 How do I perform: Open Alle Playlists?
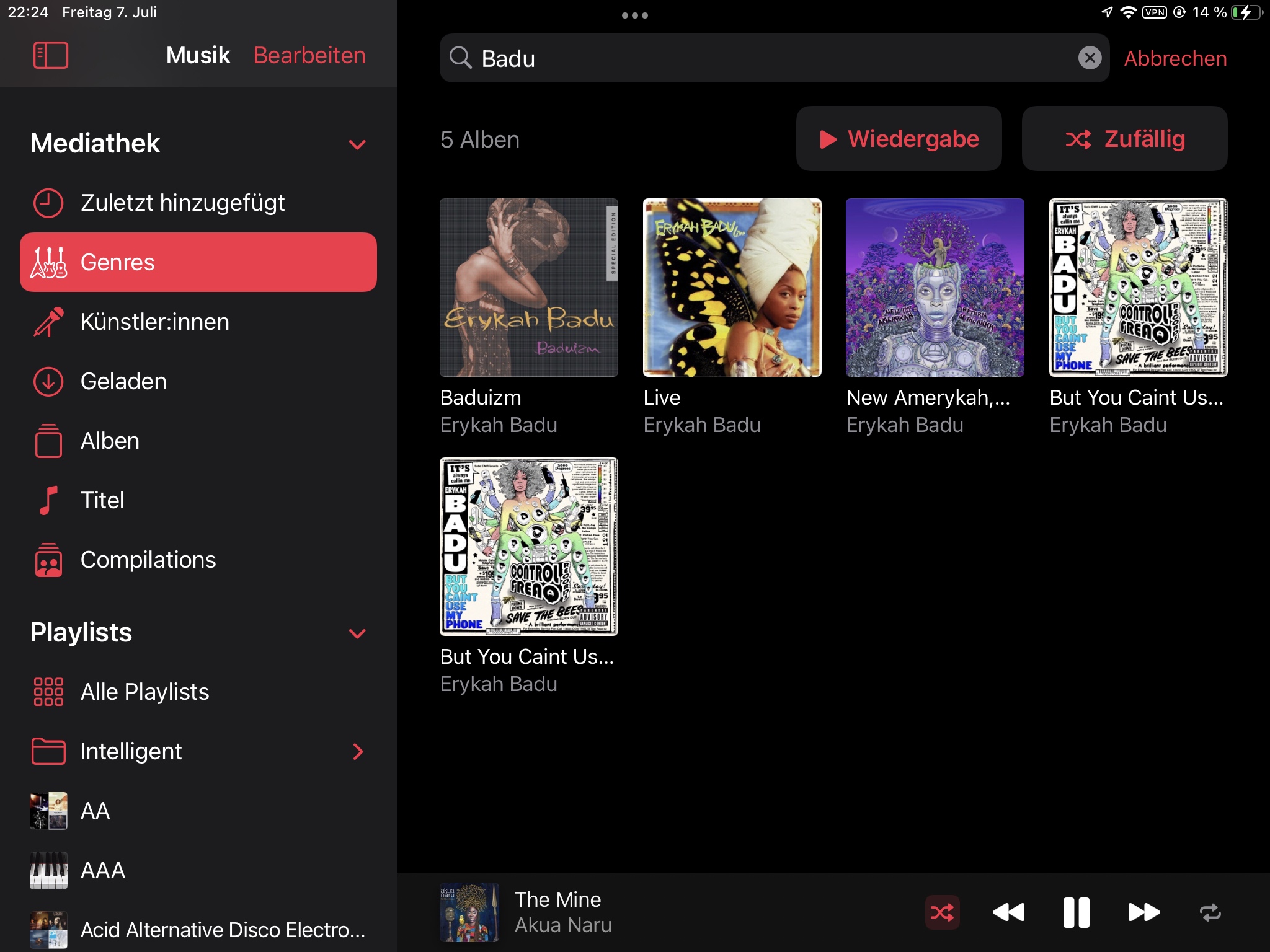[x=198, y=692]
